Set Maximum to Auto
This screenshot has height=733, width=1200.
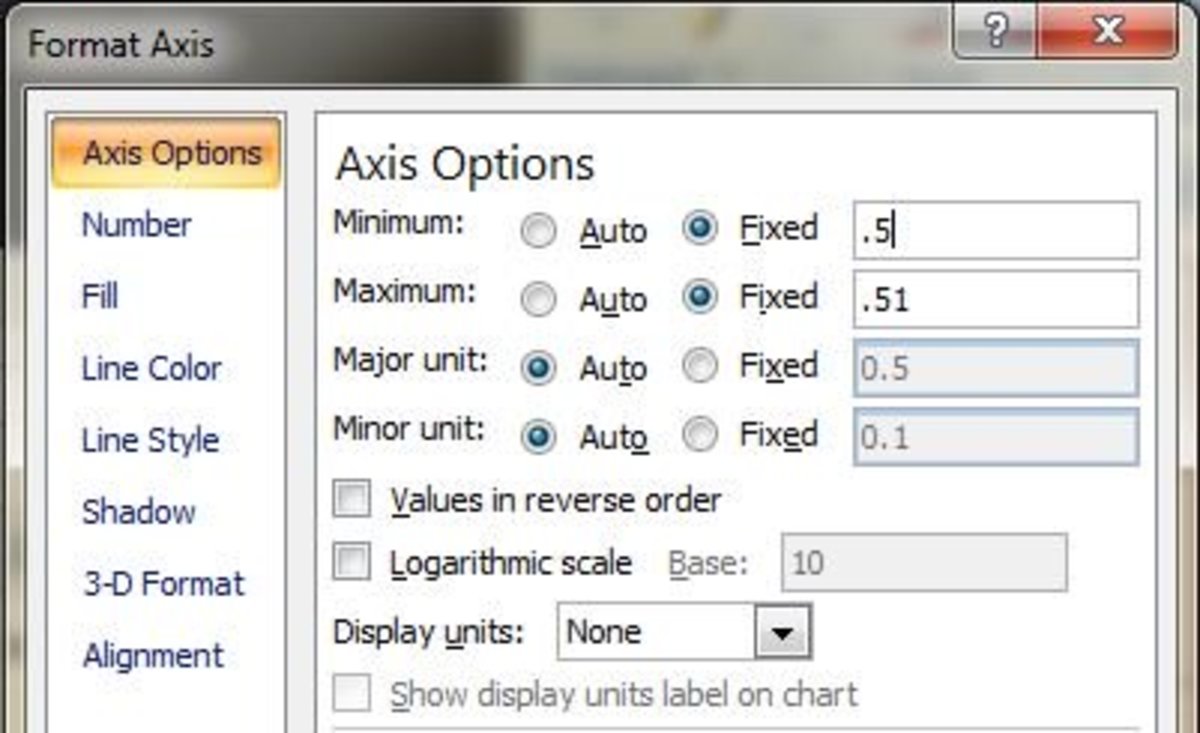538,298
